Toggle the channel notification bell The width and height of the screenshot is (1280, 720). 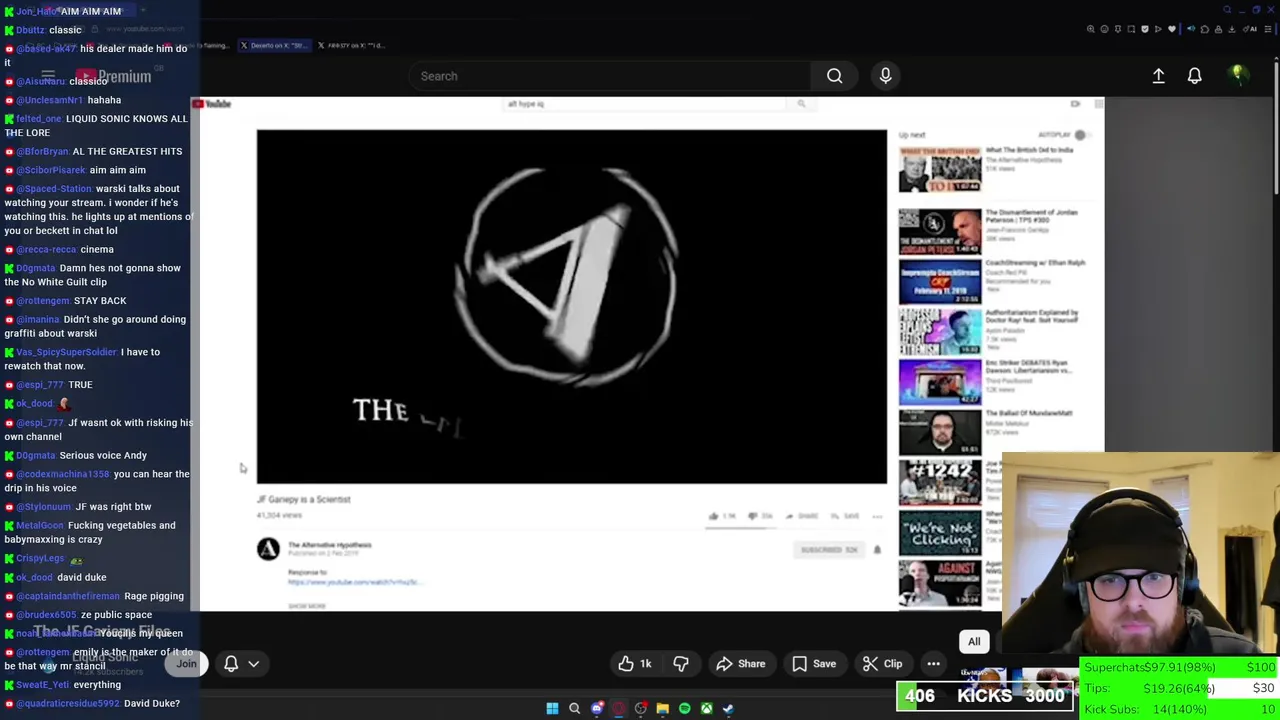click(x=231, y=664)
